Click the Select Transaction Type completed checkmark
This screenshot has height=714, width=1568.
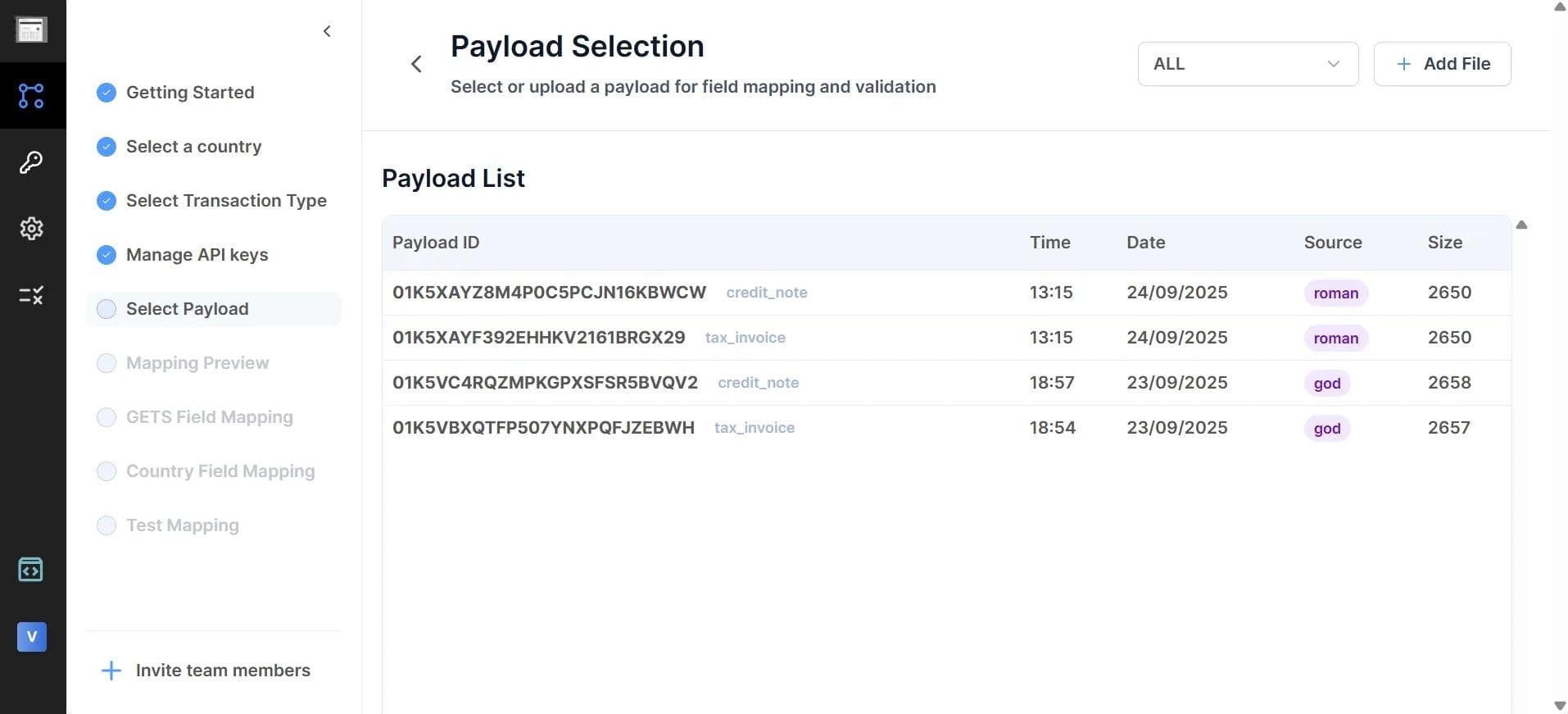pyautogui.click(x=106, y=201)
